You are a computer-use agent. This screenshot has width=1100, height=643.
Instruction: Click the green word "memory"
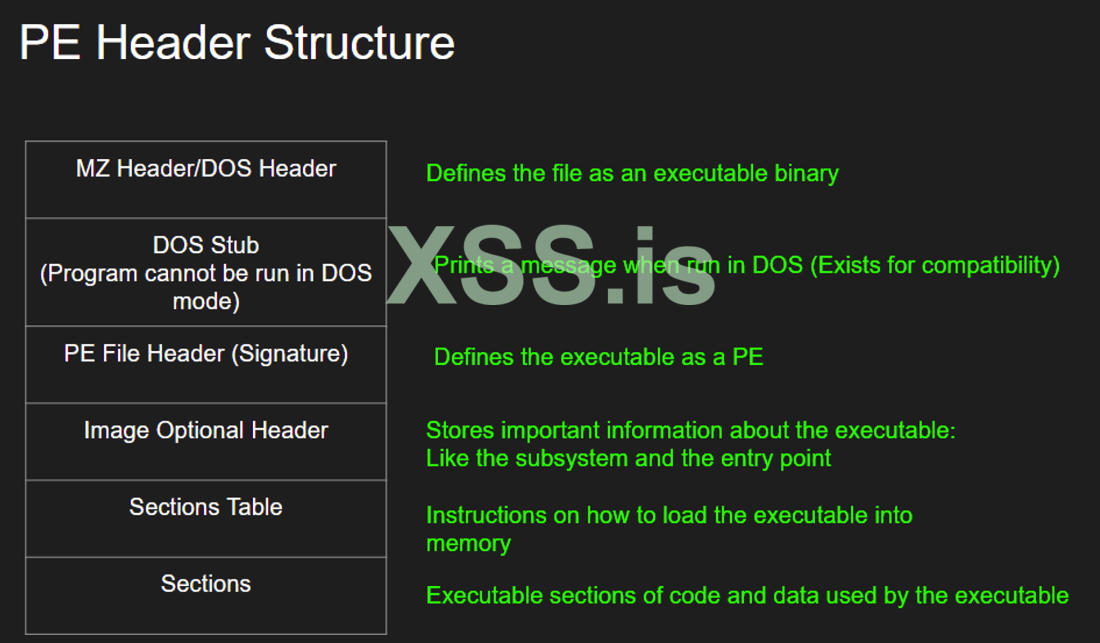(468, 544)
